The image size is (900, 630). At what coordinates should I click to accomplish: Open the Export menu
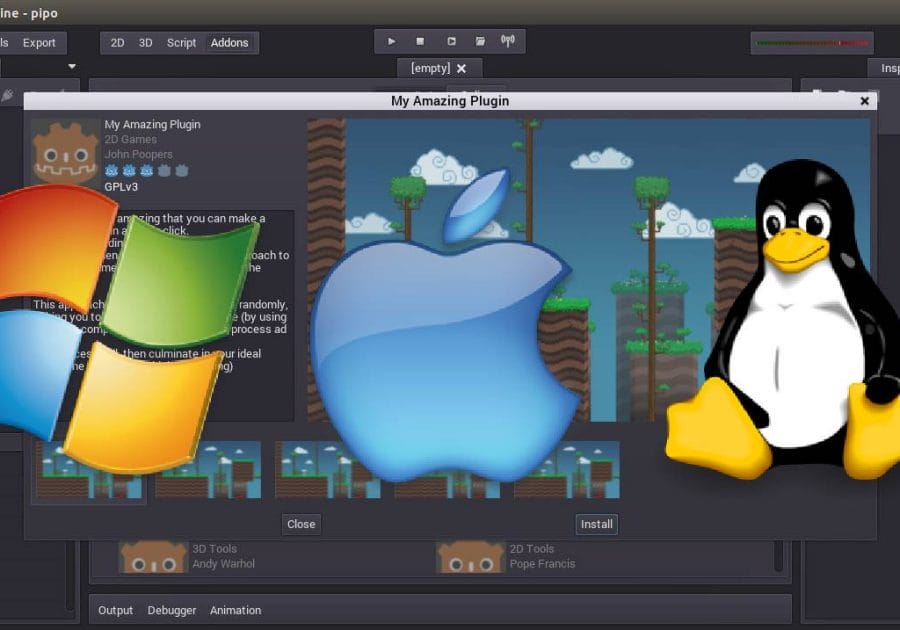[x=40, y=43]
